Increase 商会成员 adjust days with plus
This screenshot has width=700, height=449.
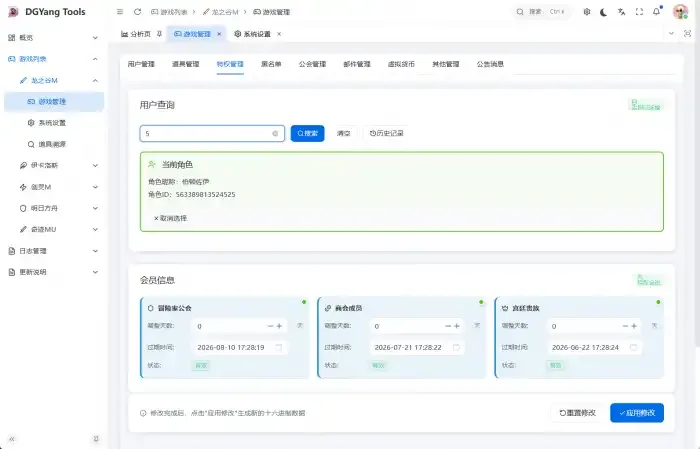click(457, 326)
